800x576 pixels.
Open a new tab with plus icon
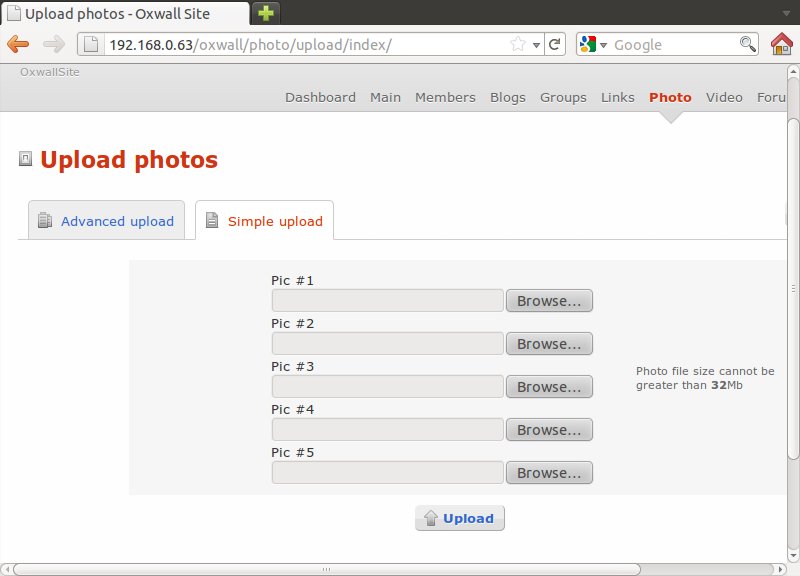click(x=266, y=13)
